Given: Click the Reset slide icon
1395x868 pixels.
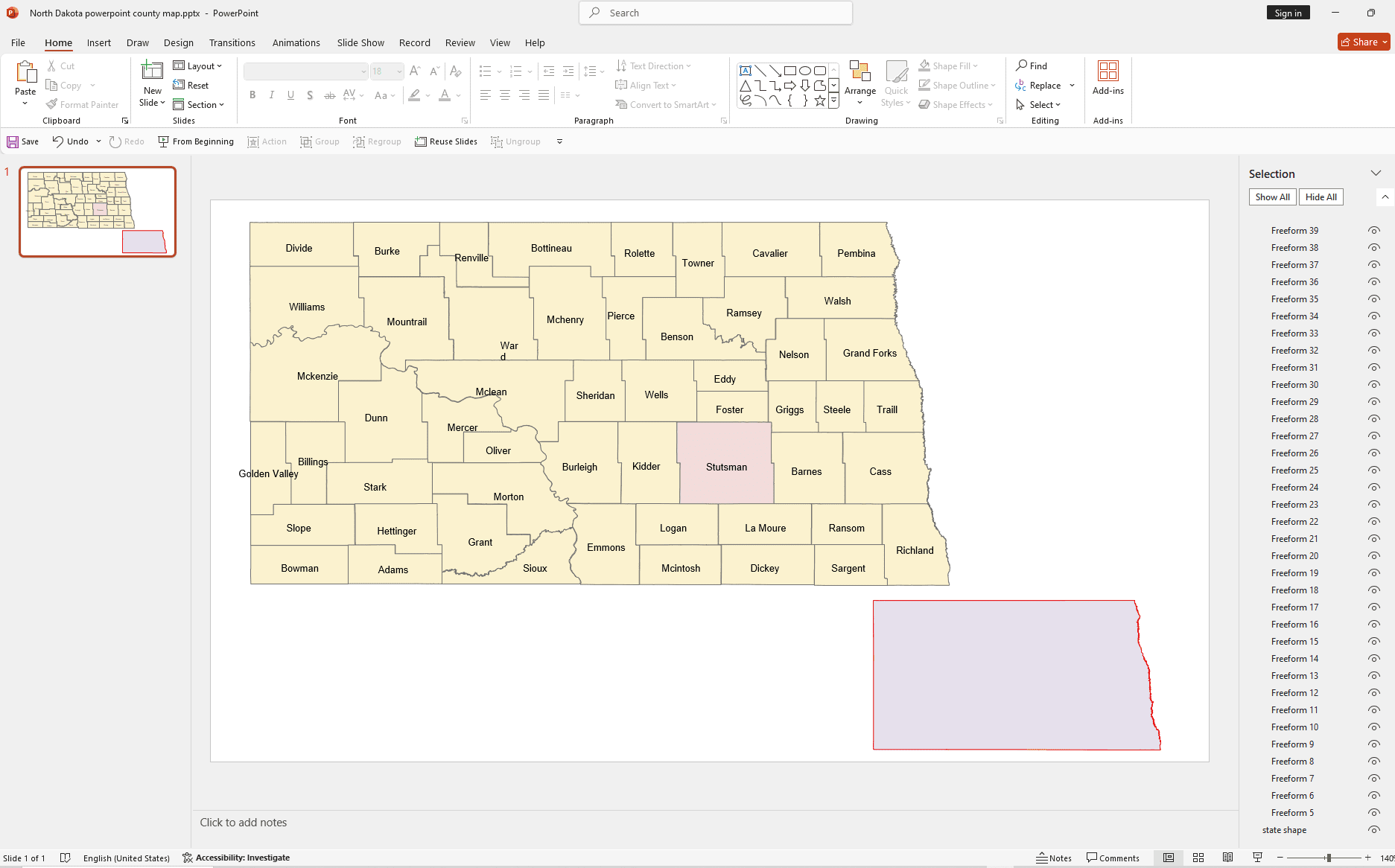Looking at the screenshot, I should [x=191, y=86].
